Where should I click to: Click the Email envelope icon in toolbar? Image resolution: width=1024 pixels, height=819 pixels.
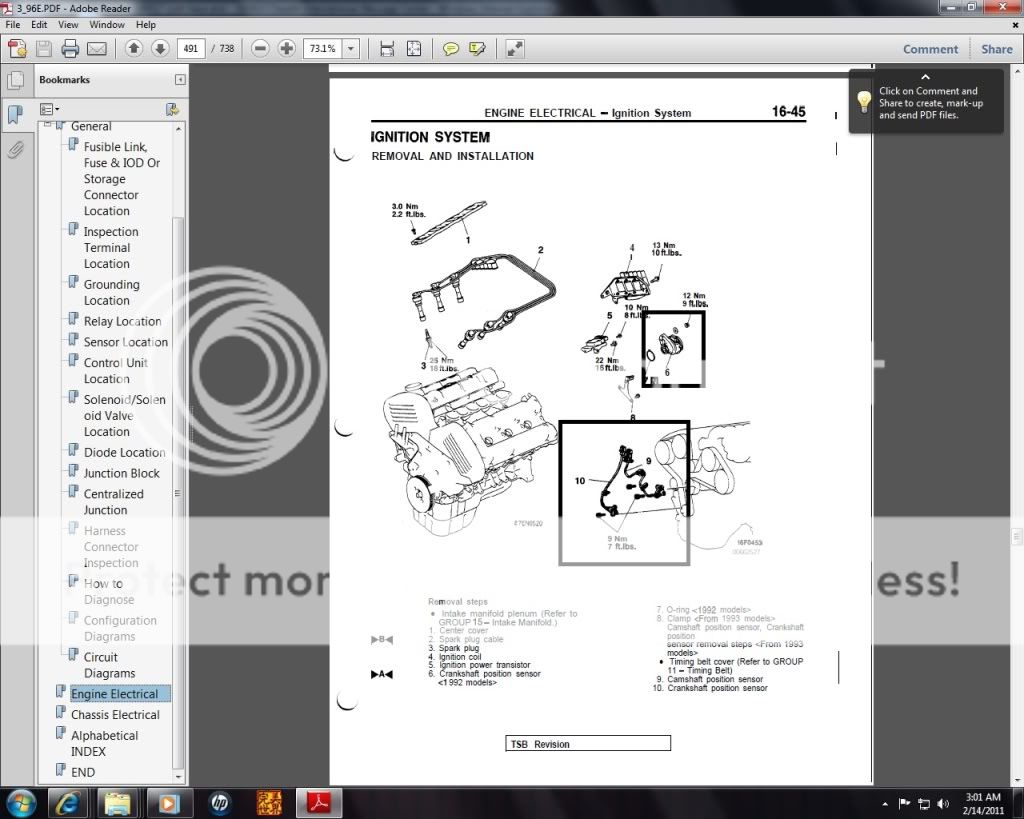click(97, 48)
